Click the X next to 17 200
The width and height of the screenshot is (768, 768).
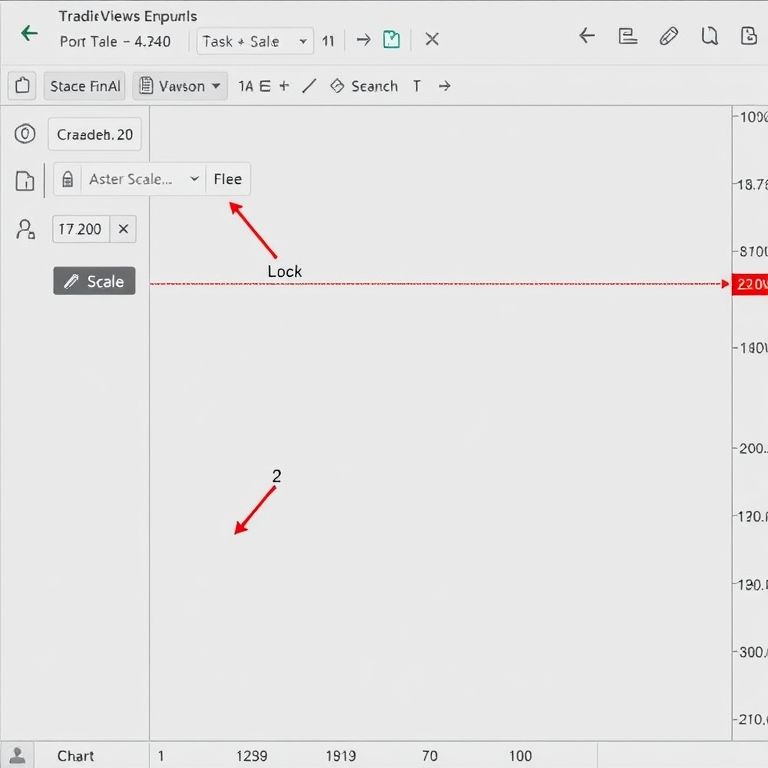coord(123,229)
